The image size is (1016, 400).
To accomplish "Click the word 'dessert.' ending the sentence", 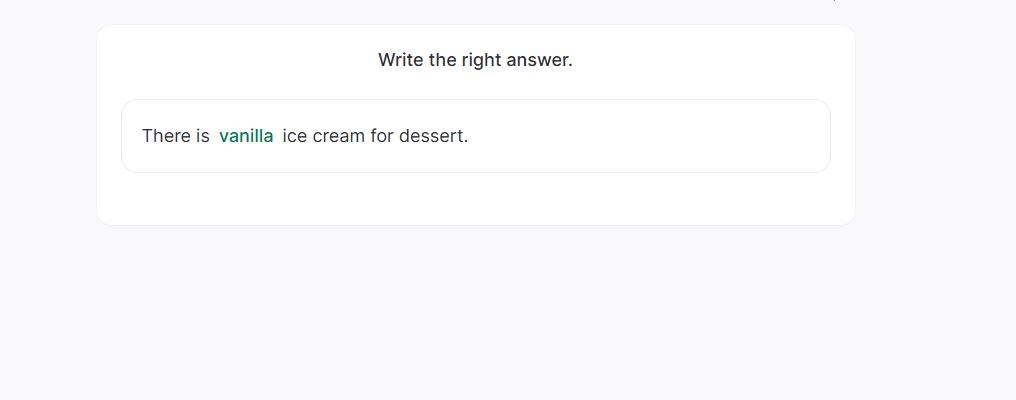I will tap(433, 136).
